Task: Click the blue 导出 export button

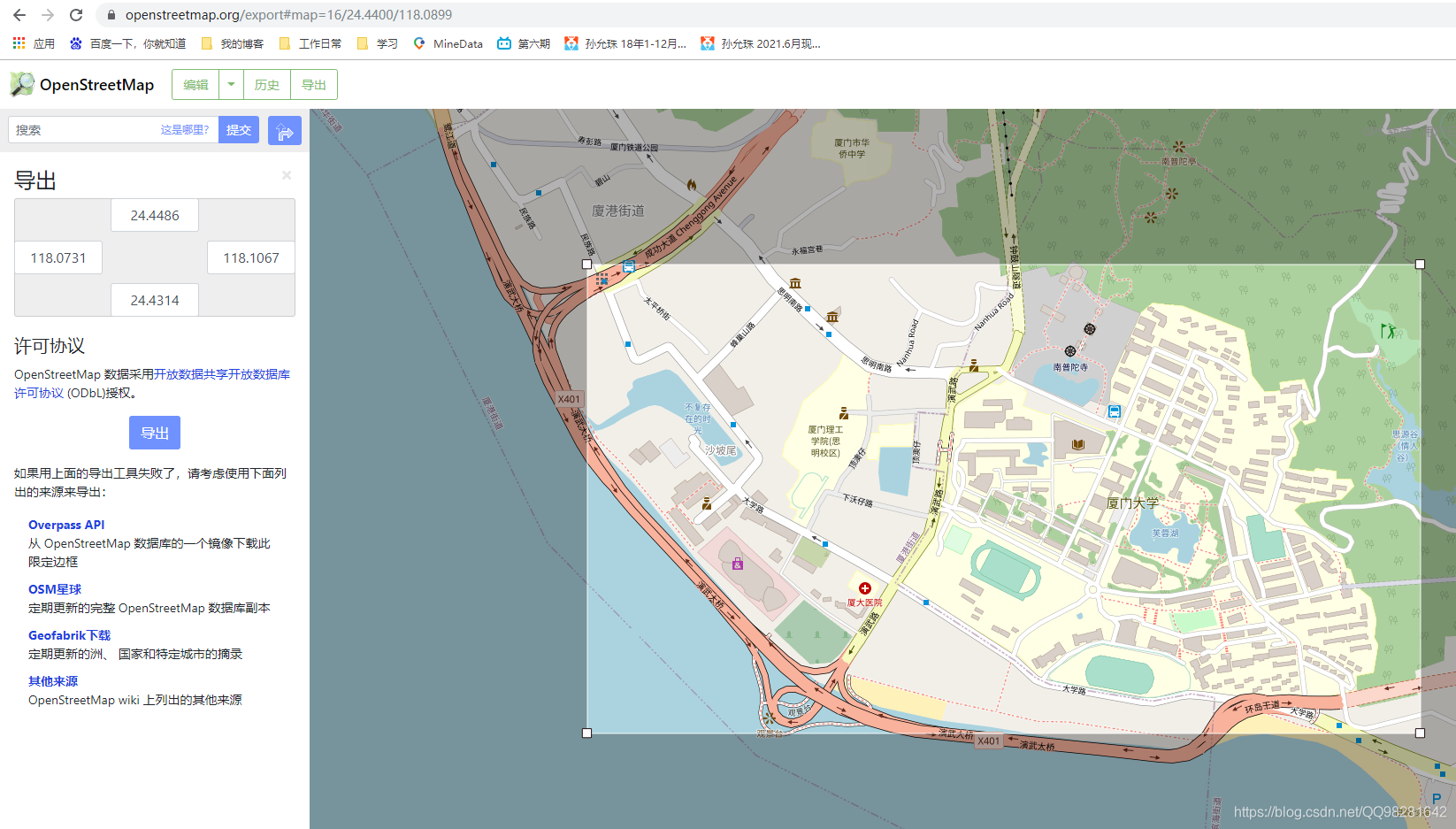Action: 155,433
